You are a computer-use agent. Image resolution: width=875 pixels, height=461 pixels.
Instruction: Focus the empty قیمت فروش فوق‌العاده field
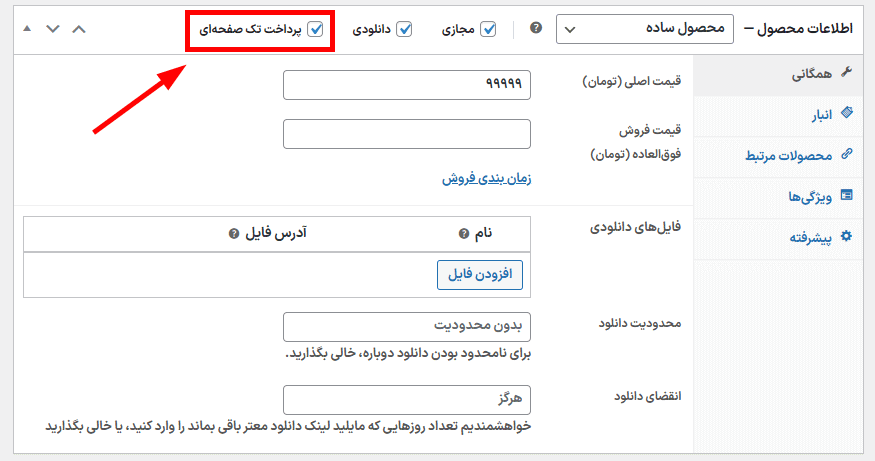point(406,134)
